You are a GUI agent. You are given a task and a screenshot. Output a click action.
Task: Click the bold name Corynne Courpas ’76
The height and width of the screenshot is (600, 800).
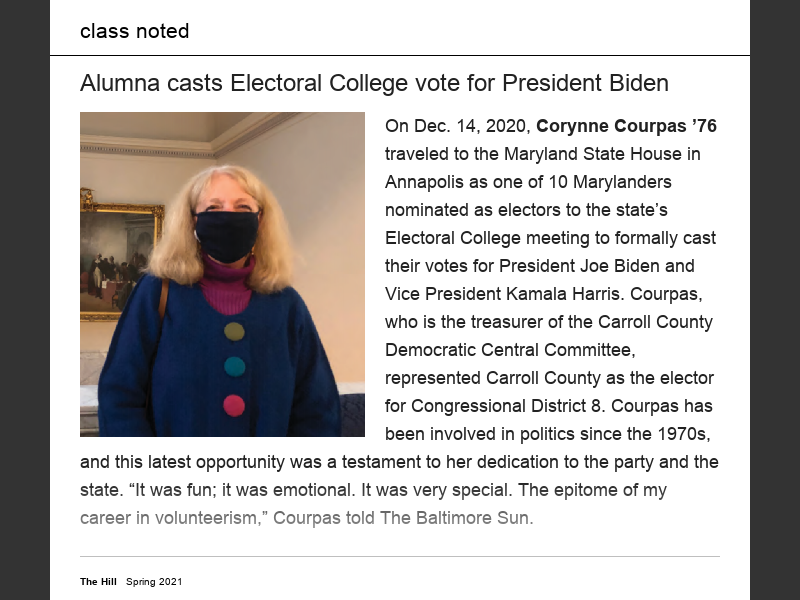click(626, 126)
